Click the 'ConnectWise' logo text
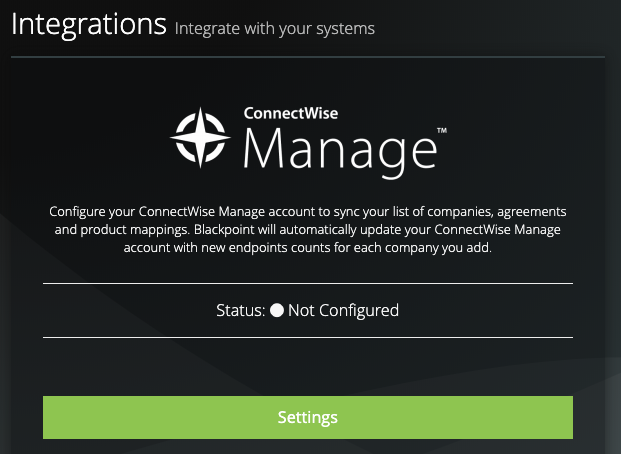Image resolution: width=621 pixels, height=454 pixels. click(x=291, y=113)
